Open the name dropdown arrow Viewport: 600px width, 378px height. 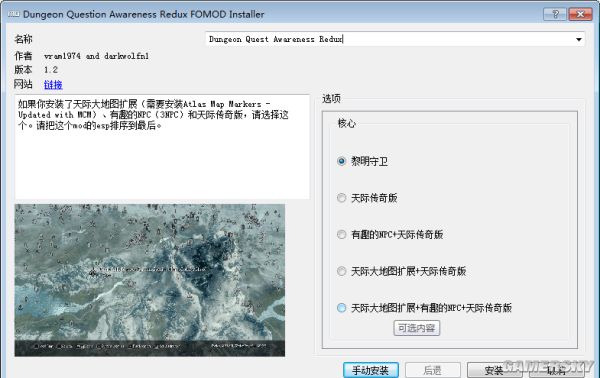579,39
